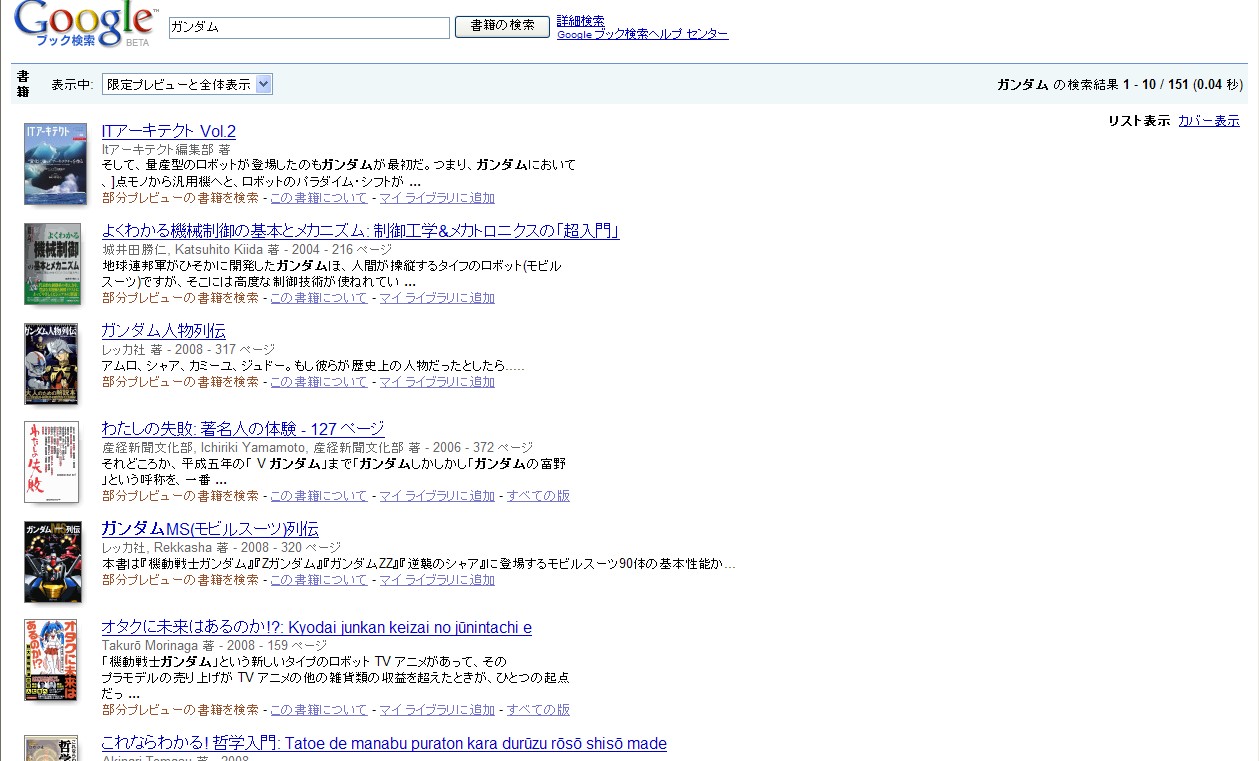Click マイライブラリに追加 under よくわかる機械制御
The height and width of the screenshot is (761, 1259).
pos(437,298)
